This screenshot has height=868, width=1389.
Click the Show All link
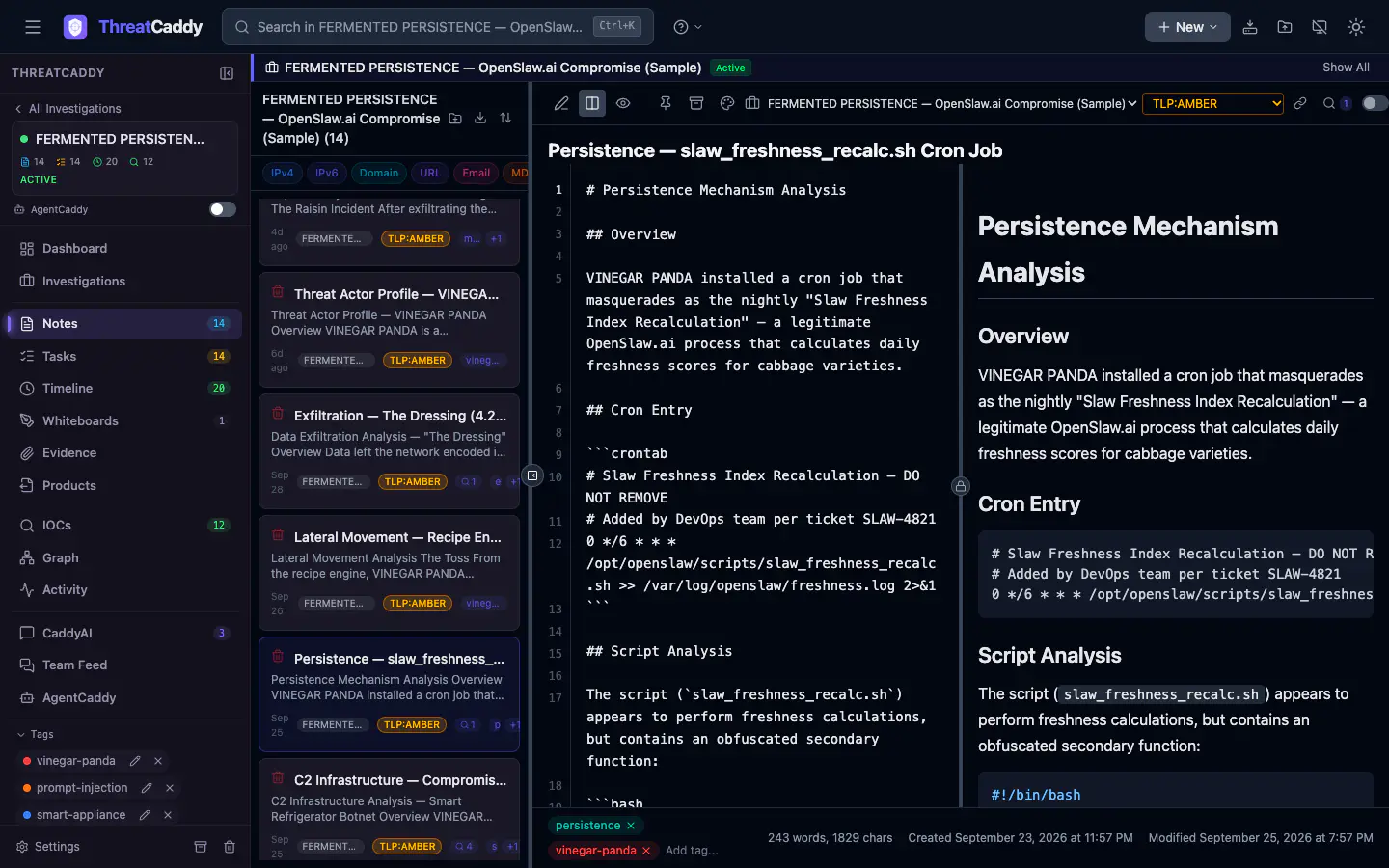click(1346, 68)
